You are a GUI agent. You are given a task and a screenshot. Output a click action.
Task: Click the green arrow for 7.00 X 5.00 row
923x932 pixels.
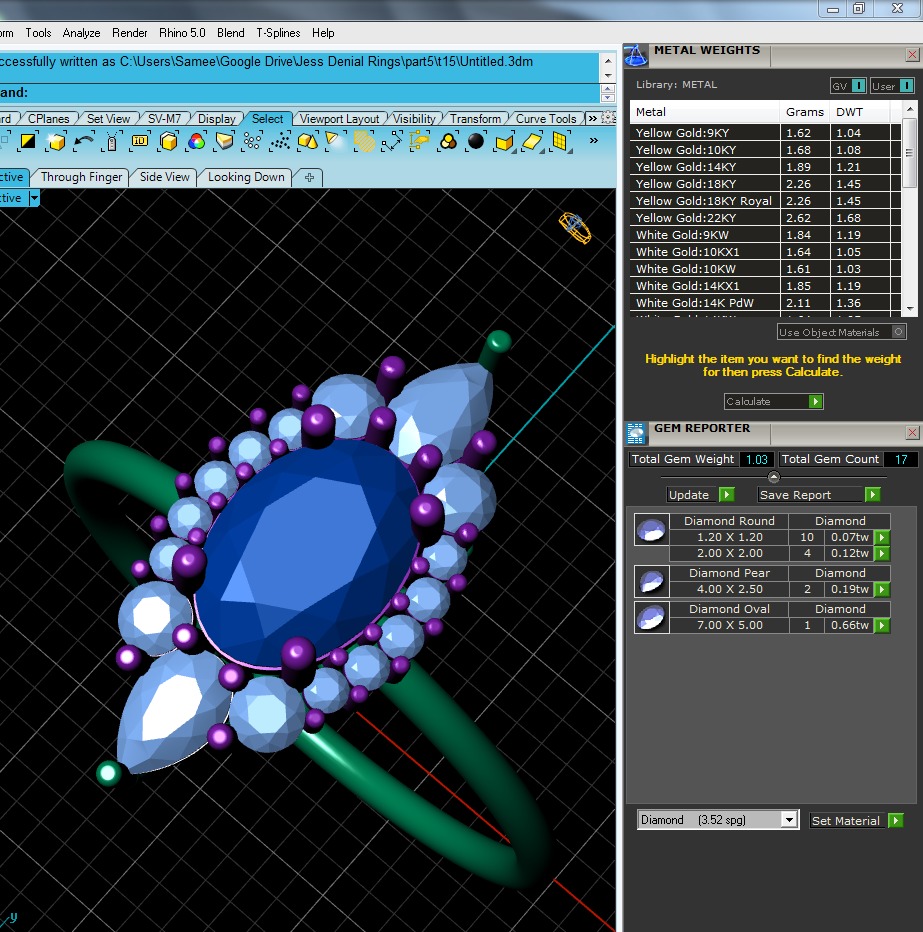[x=882, y=625]
